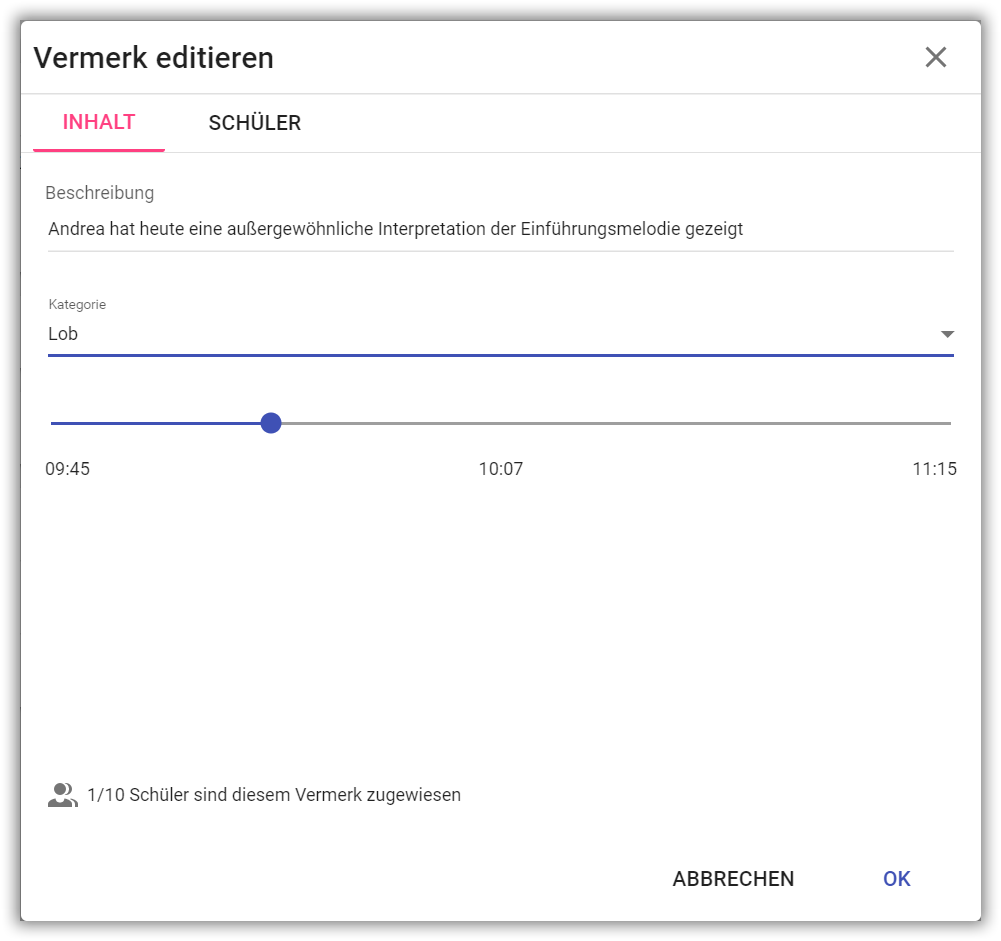Click the 09:45 start time label
The height and width of the screenshot is (941, 1001).
[x=68, y=469]
